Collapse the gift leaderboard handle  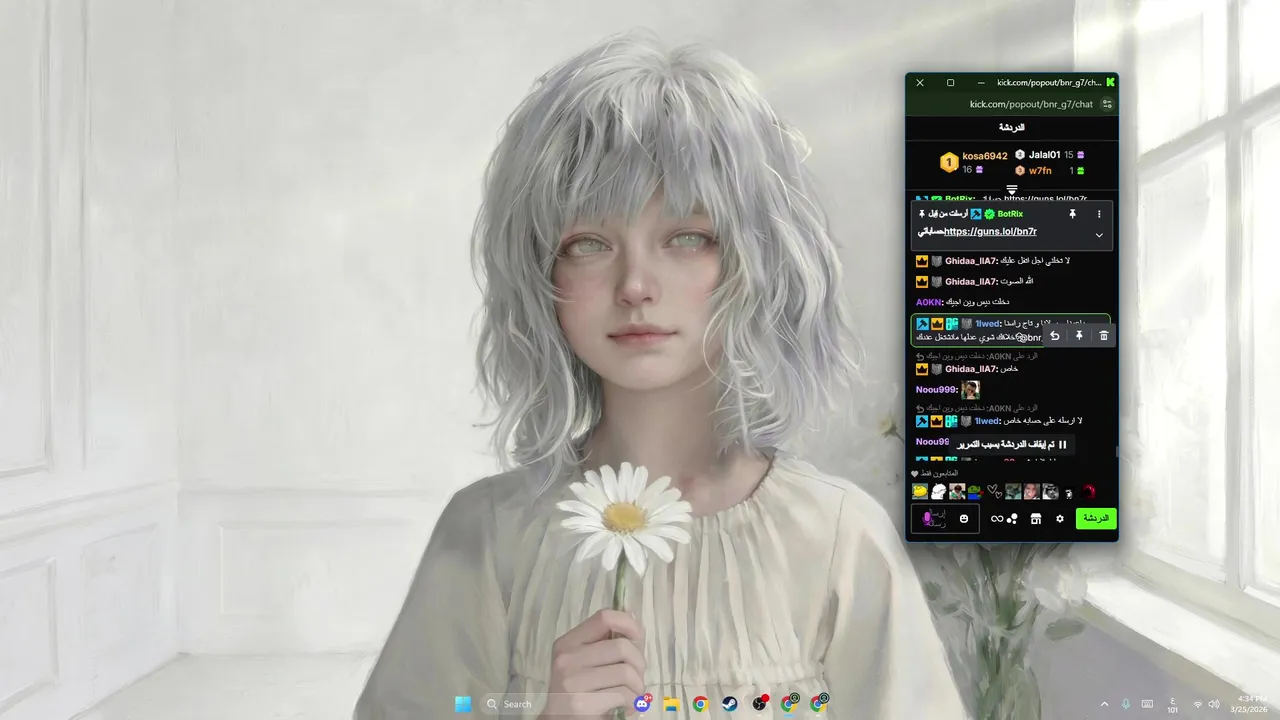point(1011,189)
